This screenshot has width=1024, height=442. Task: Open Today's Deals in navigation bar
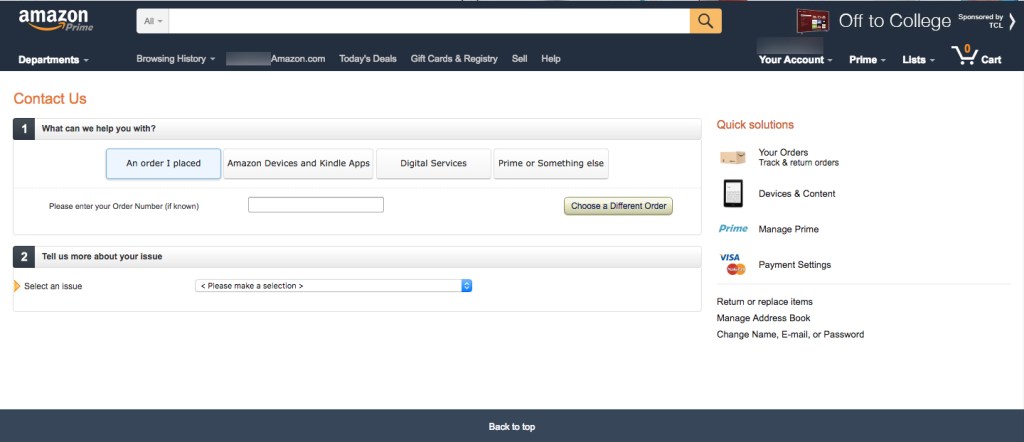coord(368,59)
